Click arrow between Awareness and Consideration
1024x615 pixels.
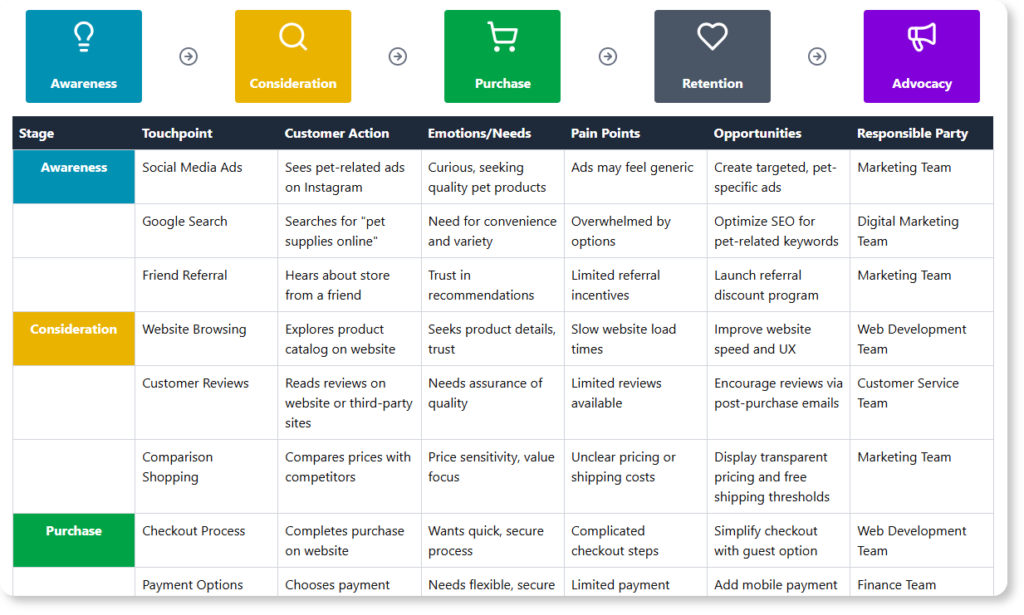point(188,57)
